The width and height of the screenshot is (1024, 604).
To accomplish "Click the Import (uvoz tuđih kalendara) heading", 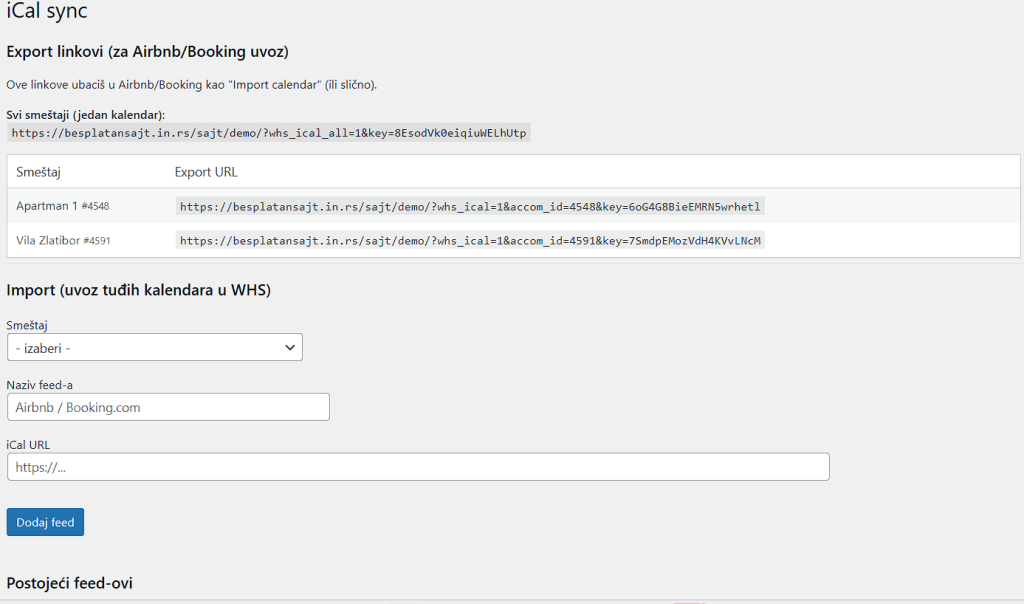I will click(x=139, y=290).
